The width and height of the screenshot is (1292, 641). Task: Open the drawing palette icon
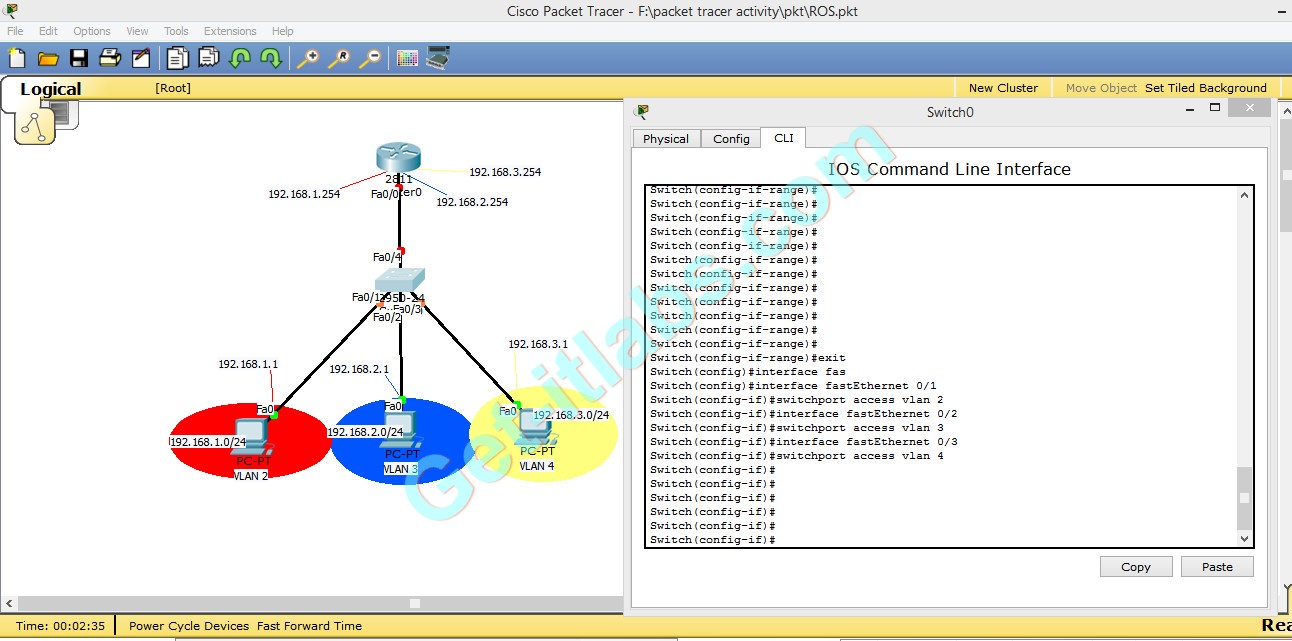407,58
